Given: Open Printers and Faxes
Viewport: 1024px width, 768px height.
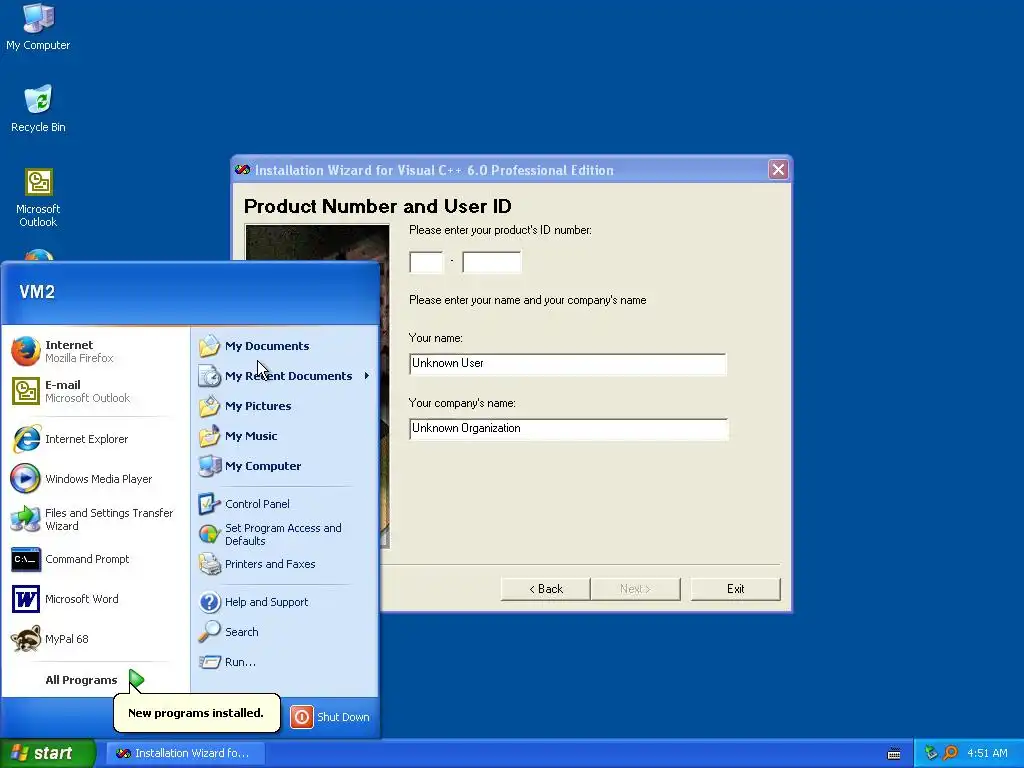Looking at the screenshot, I should pos(284,564).
